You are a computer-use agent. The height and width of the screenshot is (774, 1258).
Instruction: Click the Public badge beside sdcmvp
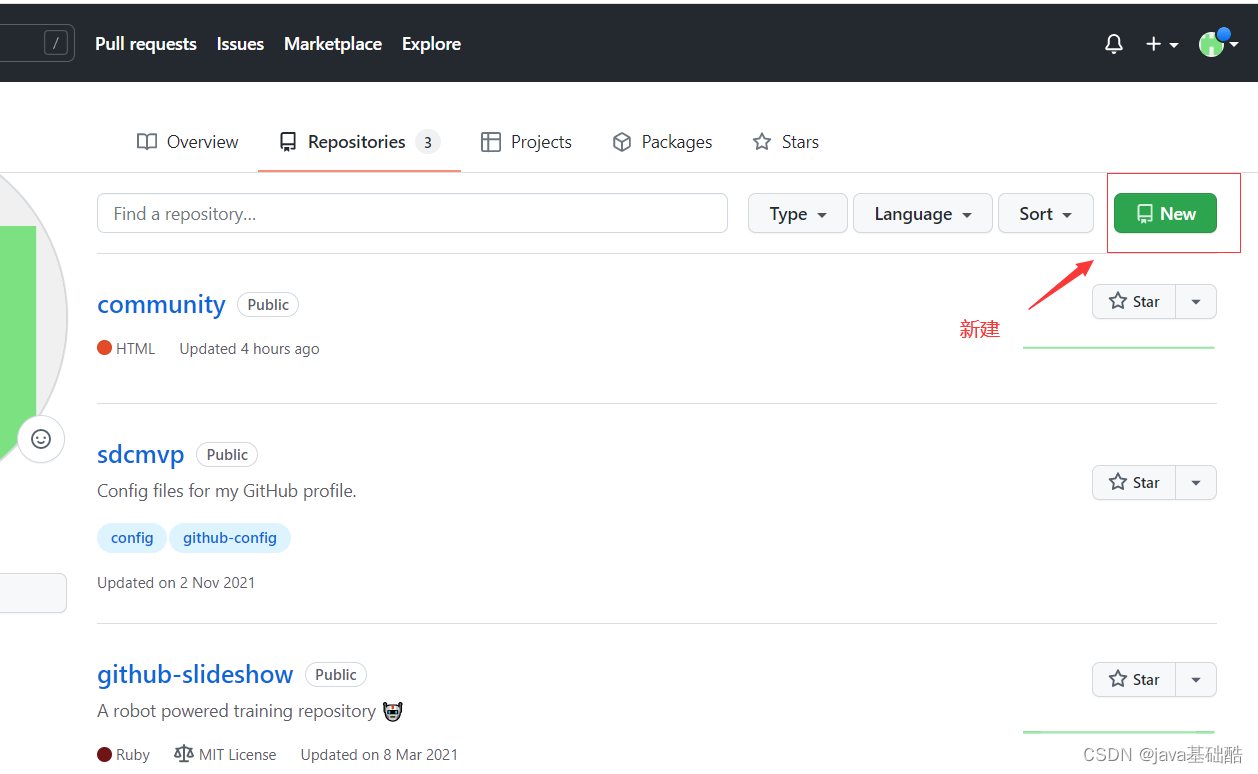(x=227, y=454)
